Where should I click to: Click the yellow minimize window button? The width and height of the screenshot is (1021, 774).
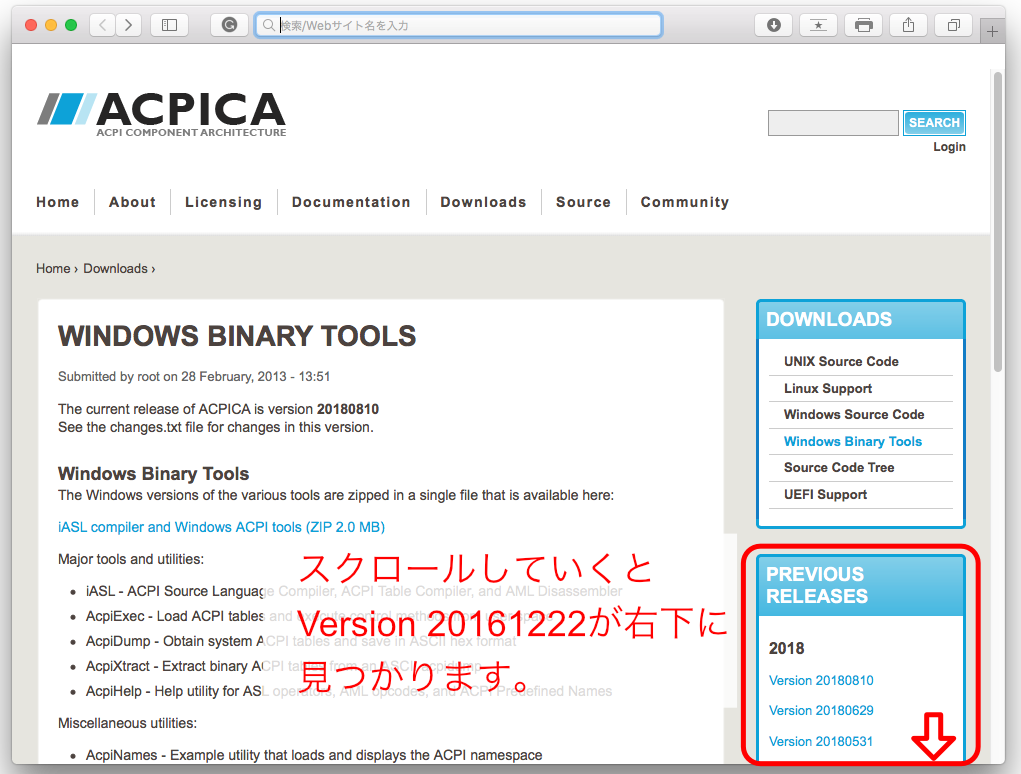[51, 25]
